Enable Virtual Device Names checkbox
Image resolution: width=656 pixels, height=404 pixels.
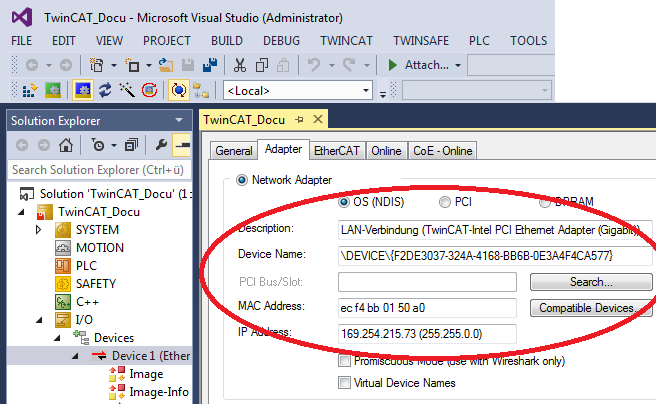344,383
